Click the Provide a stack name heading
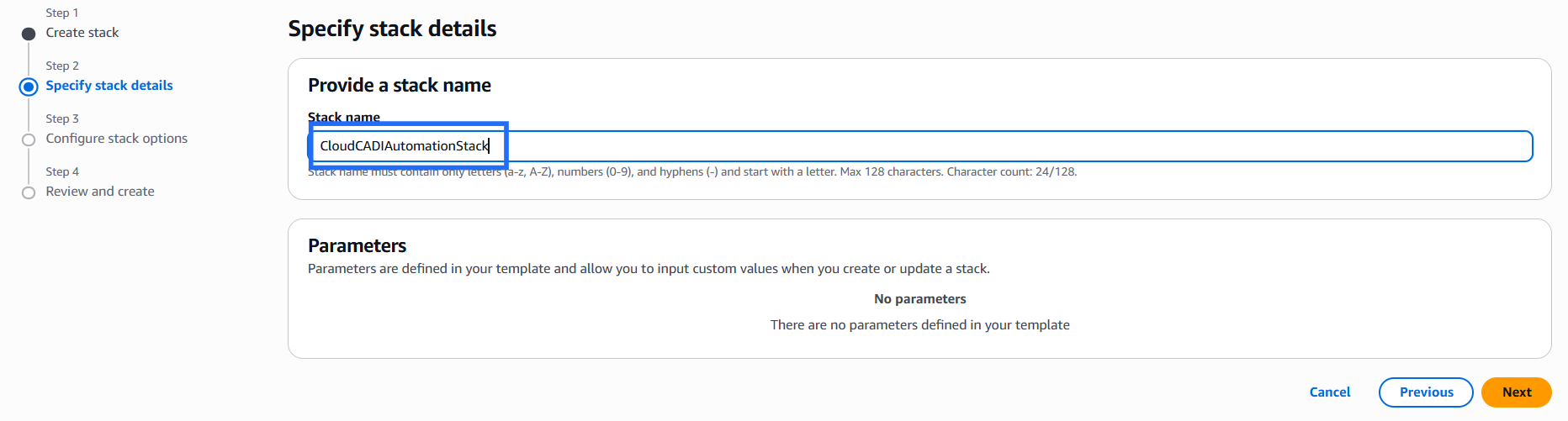 tap(399, 85)
